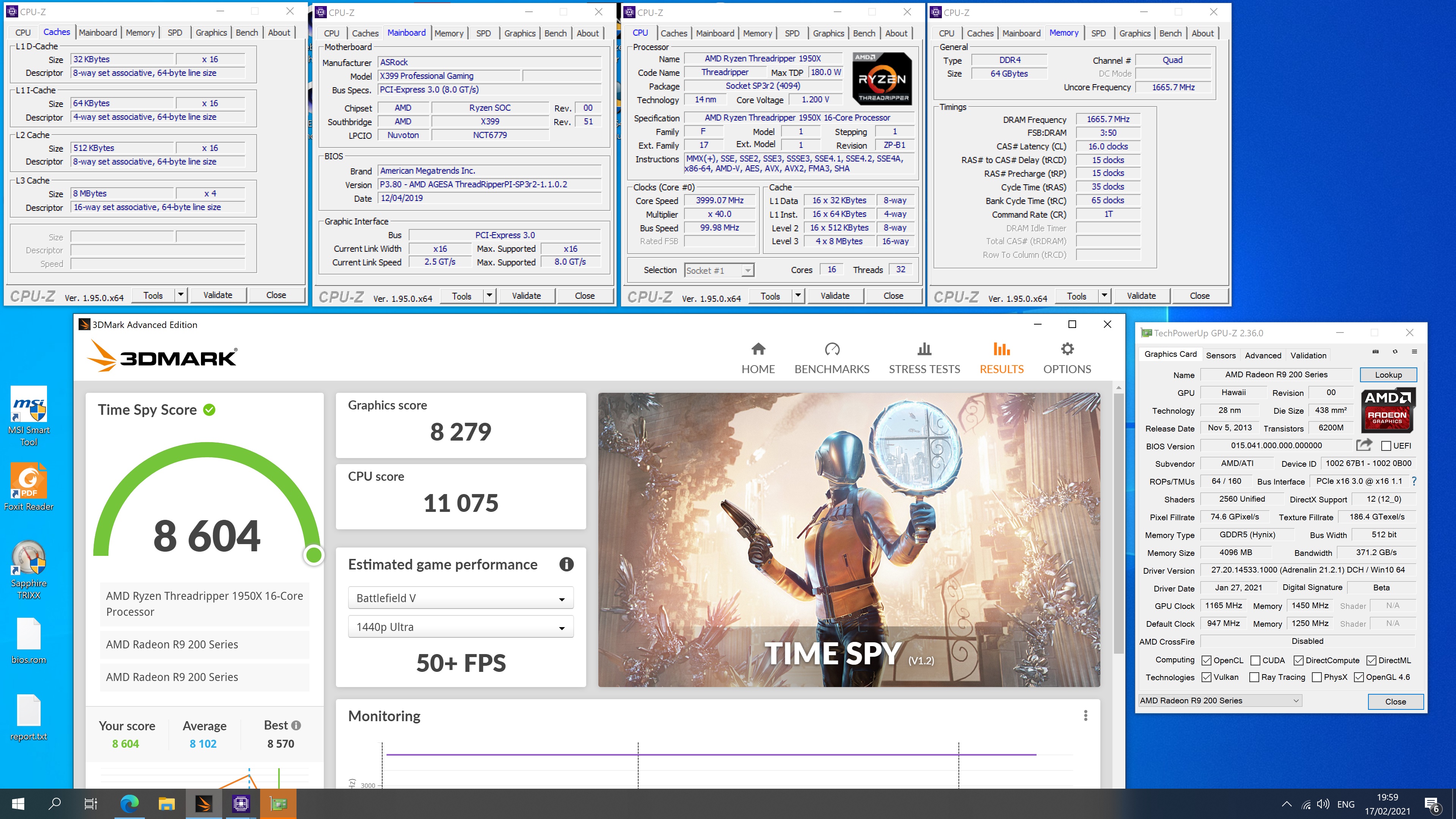Image resolution: width=1456 pixels, height=819 pixels.
Task: Open the RESULTS chart icon
Action: [1001, 349]
